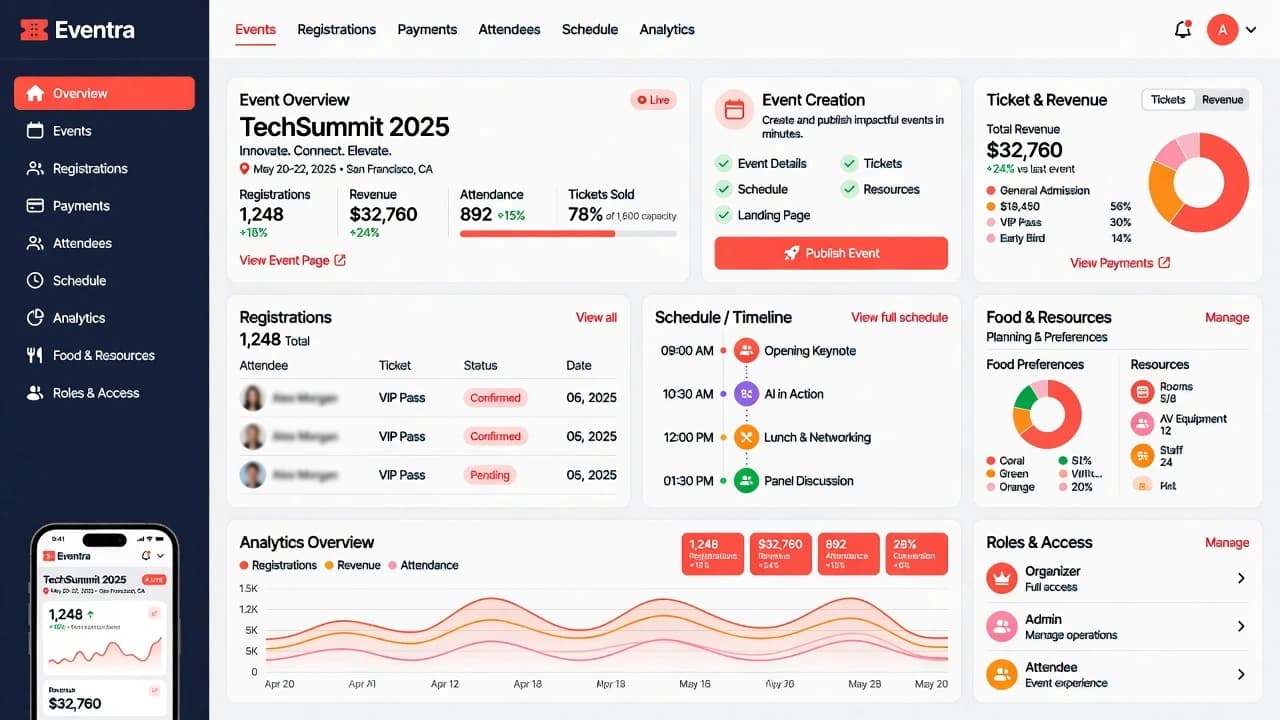
Task: Click the Lunch & Networking timeline icon
Action: pyautogui.click(x=746, y=437)
